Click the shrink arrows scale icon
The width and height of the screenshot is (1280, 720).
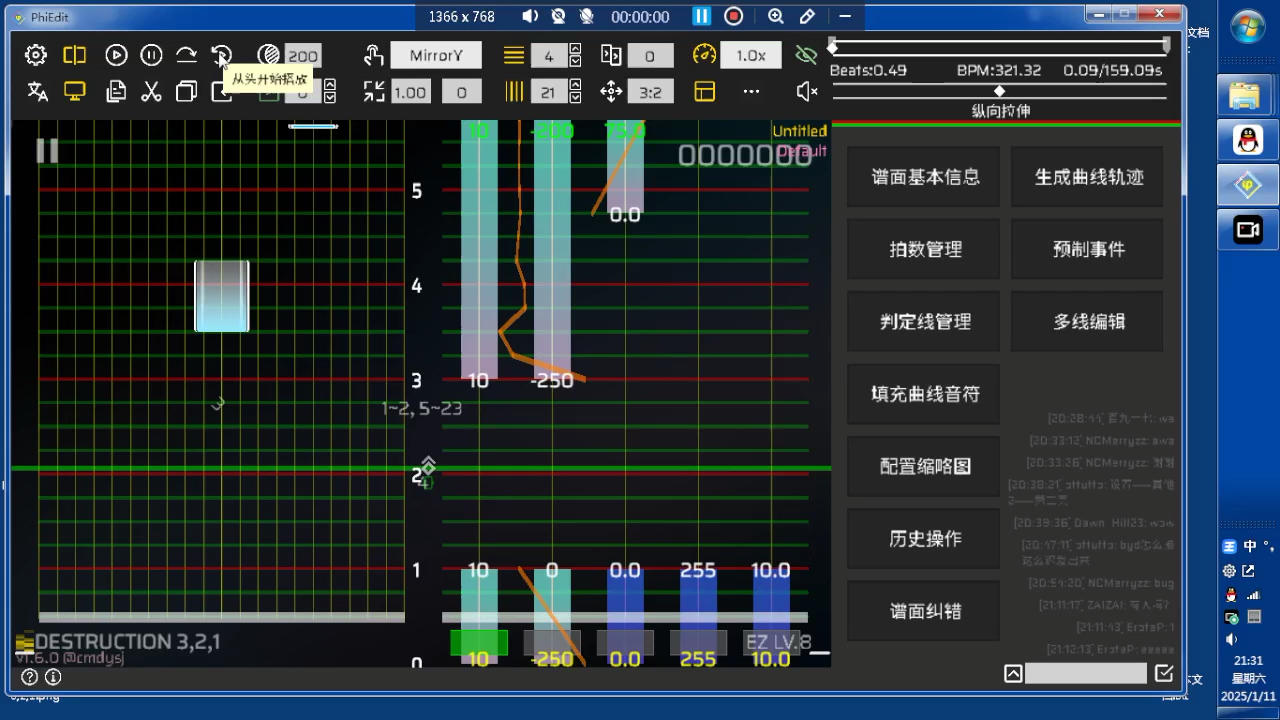374,92
